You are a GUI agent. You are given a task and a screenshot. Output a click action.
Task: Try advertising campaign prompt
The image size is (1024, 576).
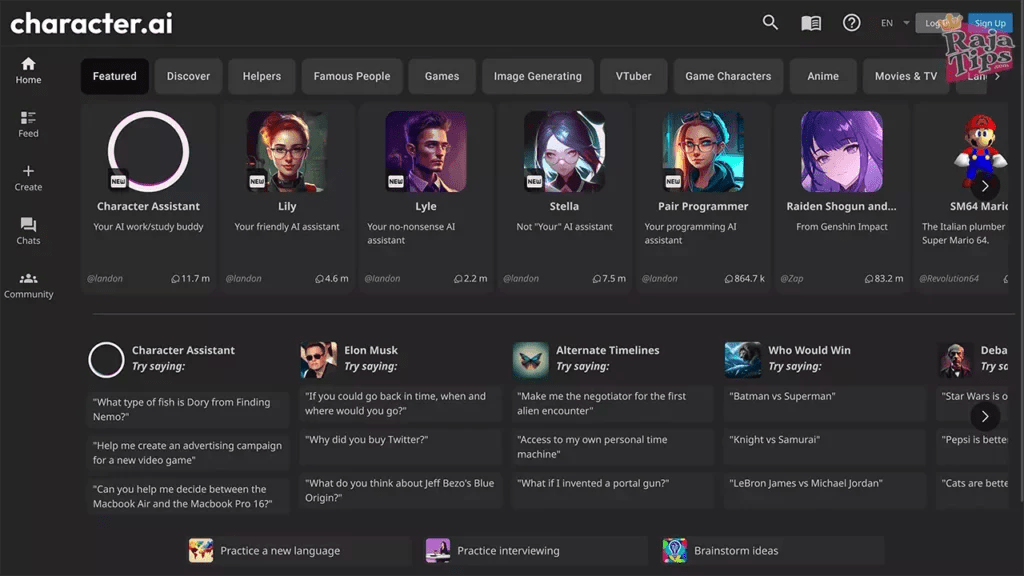click(x=188, y=453)
